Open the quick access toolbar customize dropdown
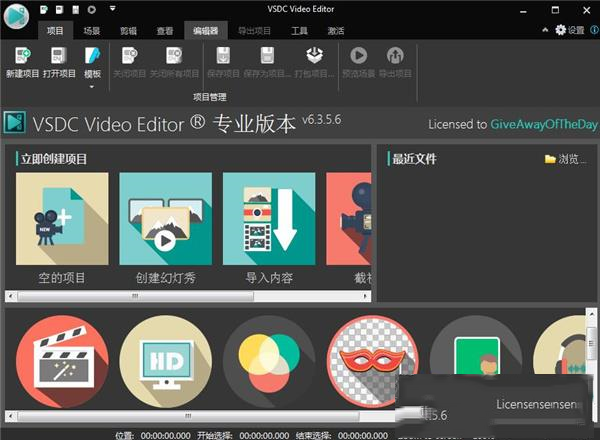Viewport: 600px width, 440px height. click(x=112, y=8)
